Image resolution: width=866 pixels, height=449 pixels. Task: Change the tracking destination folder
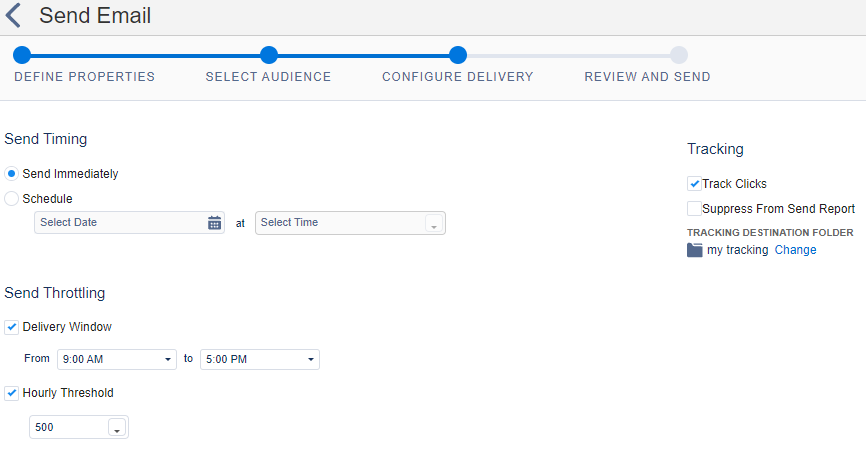coord(795,250)
